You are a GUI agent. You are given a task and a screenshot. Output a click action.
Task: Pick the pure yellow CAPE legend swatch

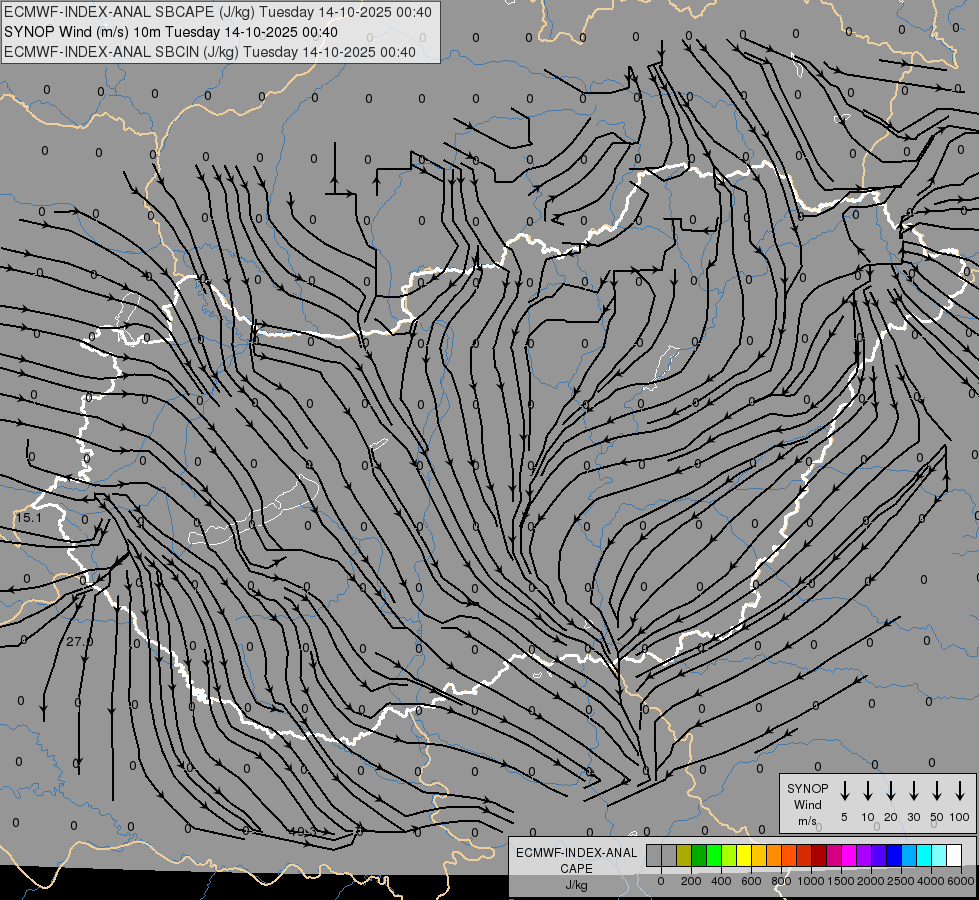[x=744, y=855]
